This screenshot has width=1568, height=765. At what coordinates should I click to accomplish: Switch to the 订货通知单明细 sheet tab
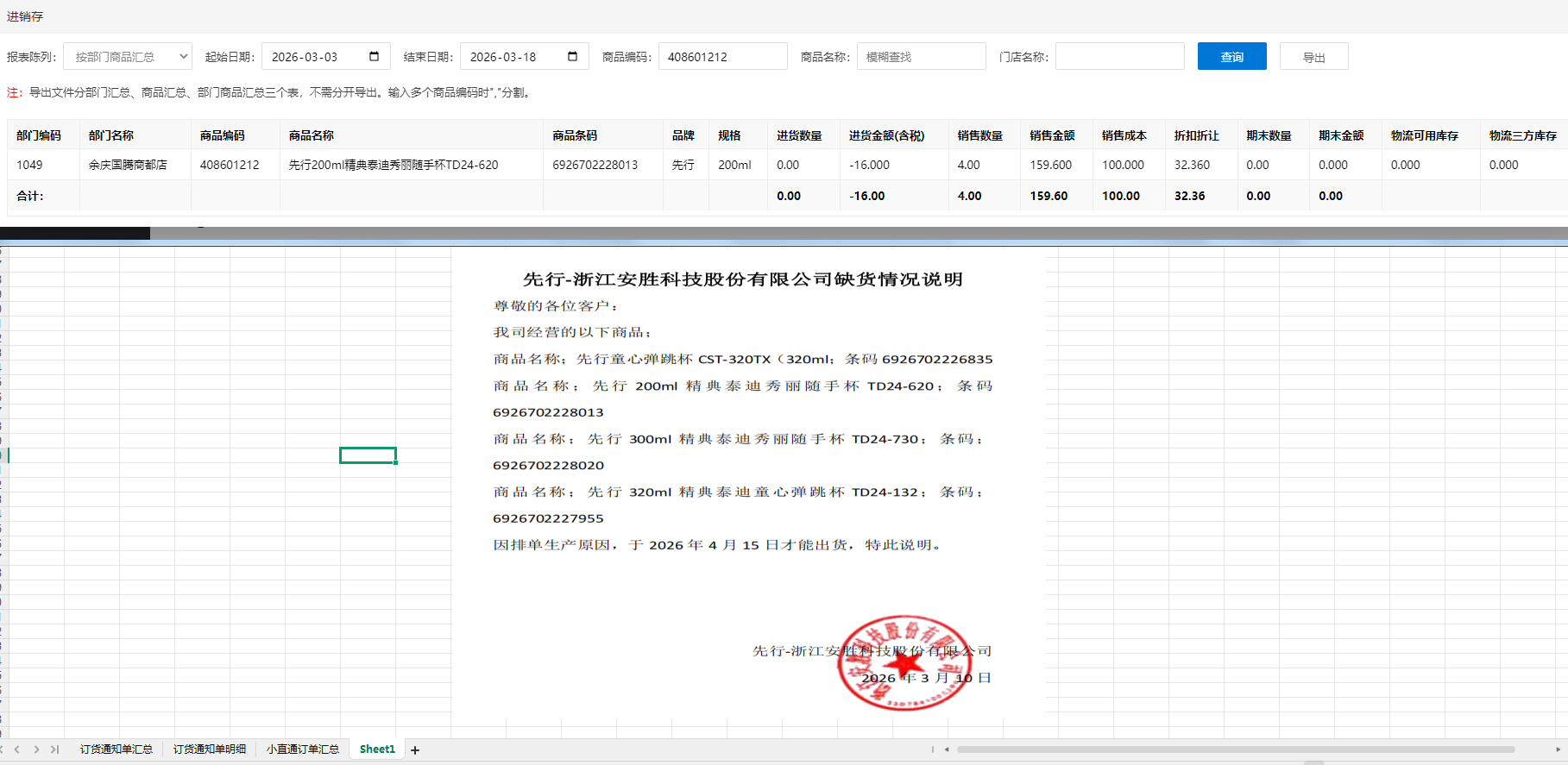[x=210, y=749]
